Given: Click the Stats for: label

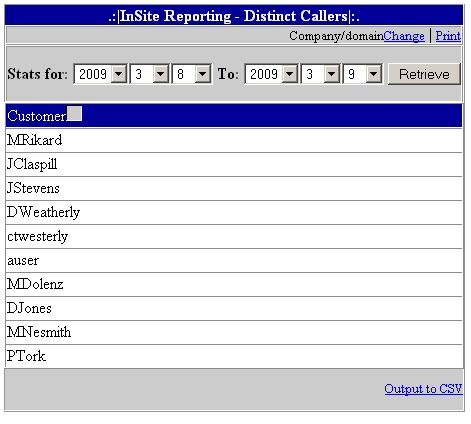Looking at the screenshot, I should (x=37, y=74).
